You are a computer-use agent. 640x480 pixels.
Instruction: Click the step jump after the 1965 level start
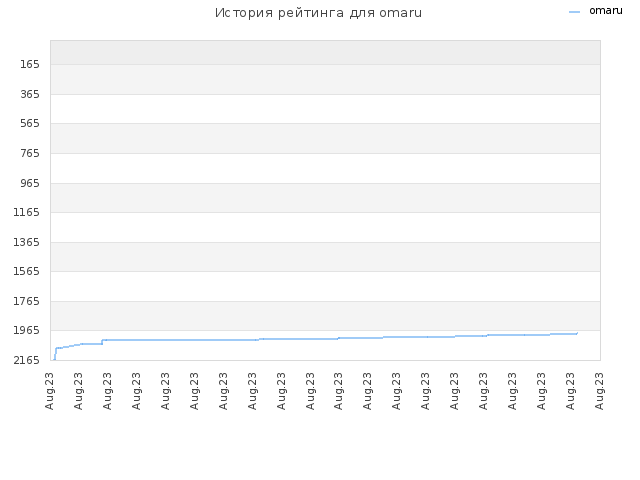(x=102, y=342)
